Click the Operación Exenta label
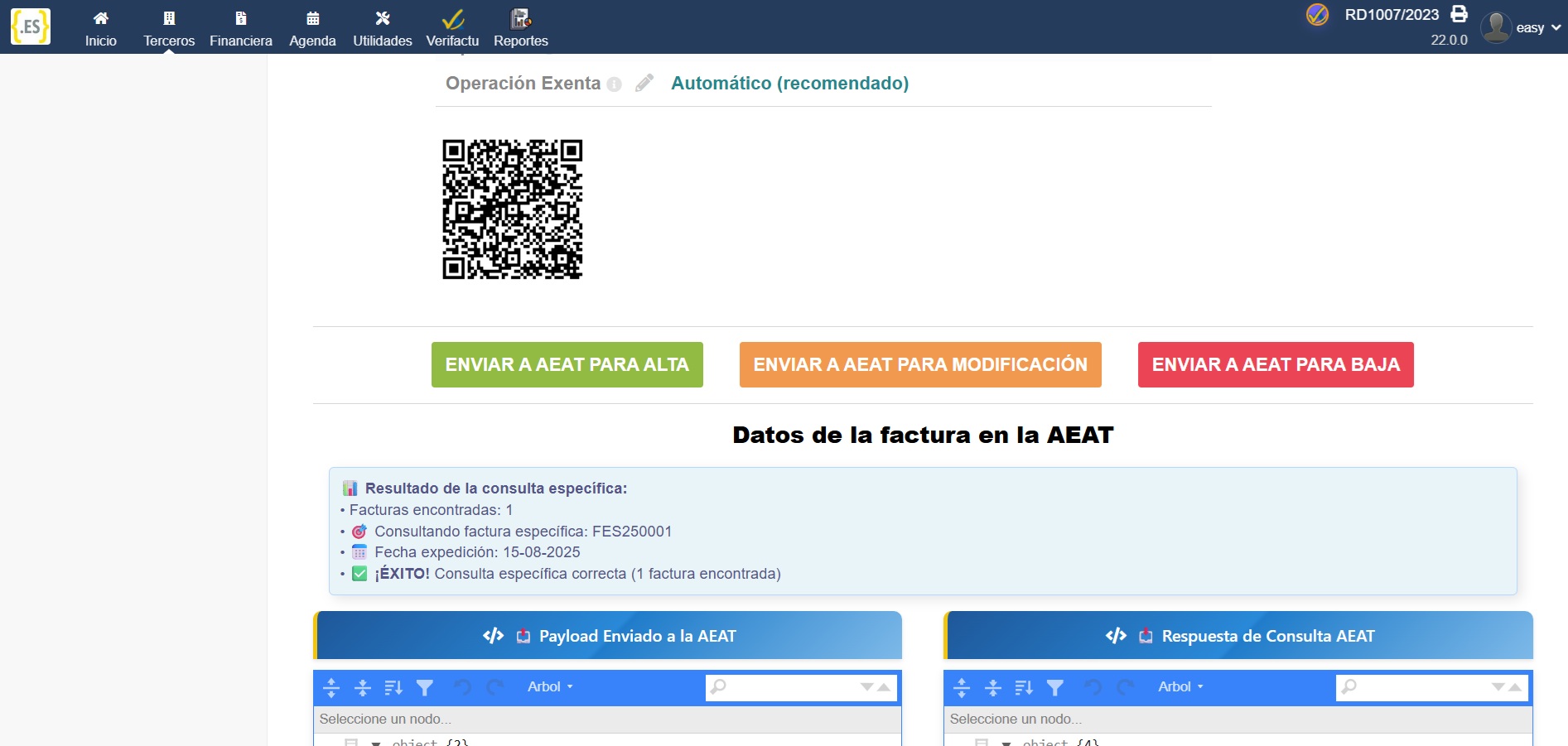Image resolution: width=1568 pixels, height=746 pixels. (523, 83)
